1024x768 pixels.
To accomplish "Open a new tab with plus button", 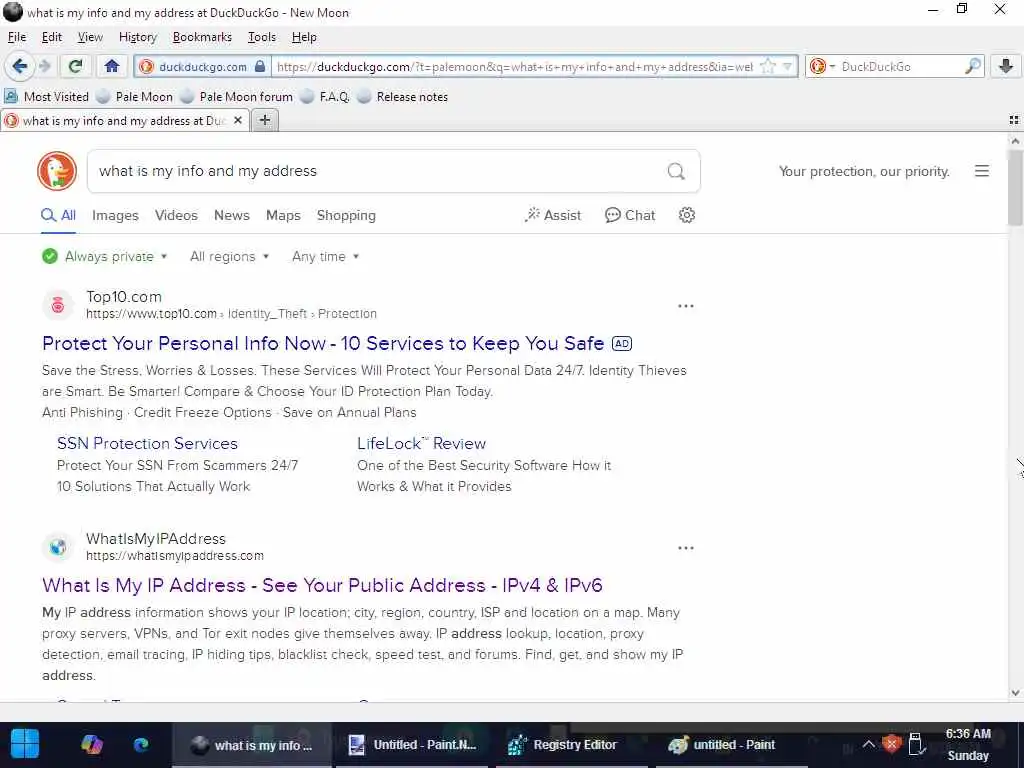I will 264,120.
